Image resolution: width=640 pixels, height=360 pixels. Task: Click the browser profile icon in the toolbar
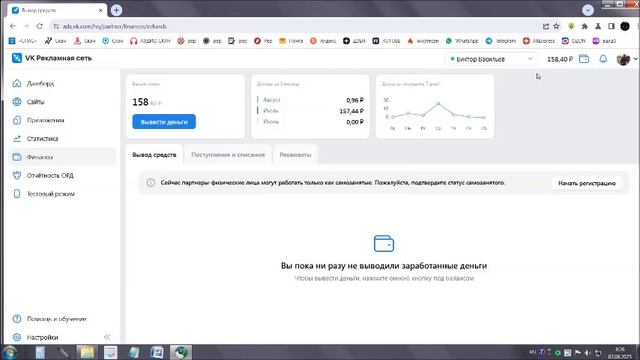(x=624, y=26)
